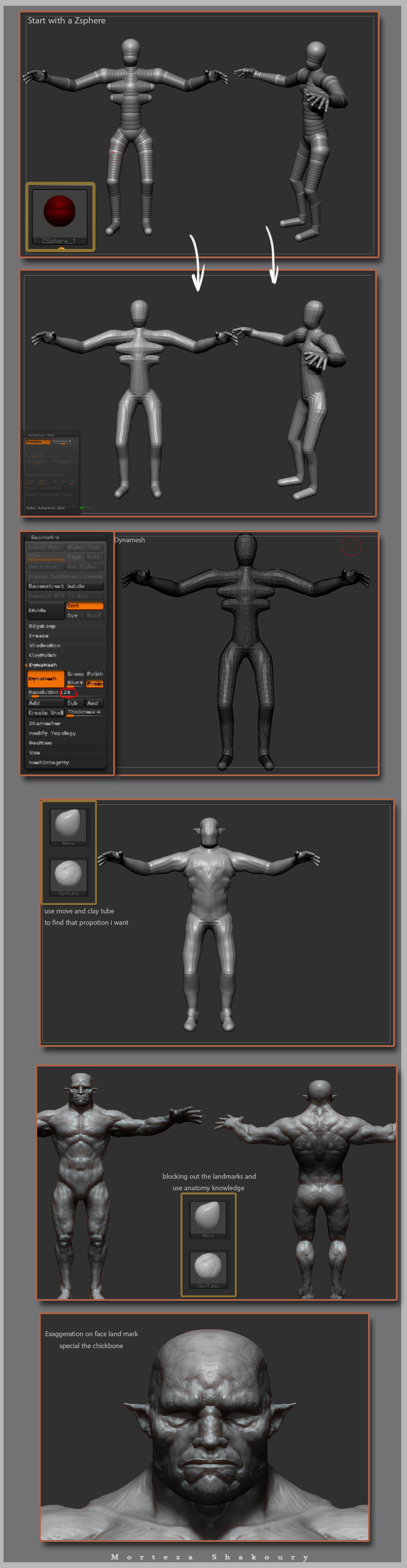Adjust the DynaMesh Resolution slider
The width and height of the screenshot is (407, 1568).
(66, 693)
